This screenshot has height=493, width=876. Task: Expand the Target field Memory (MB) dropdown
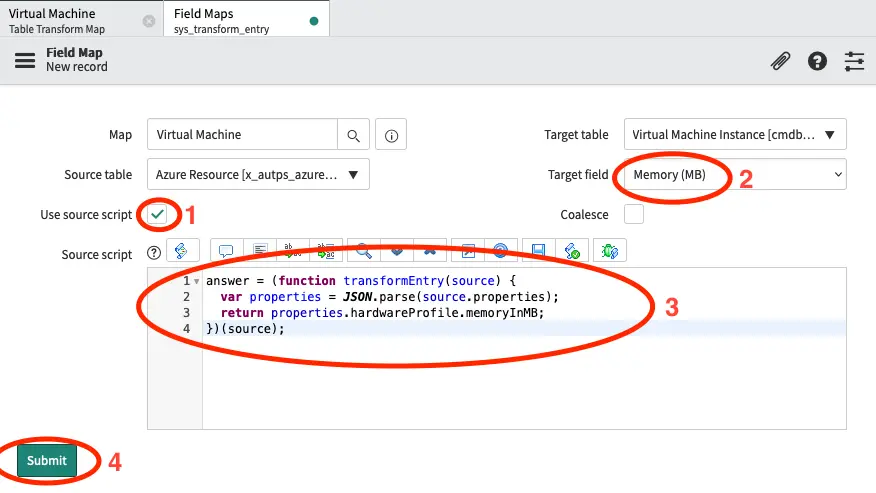(x=734, y=174)
